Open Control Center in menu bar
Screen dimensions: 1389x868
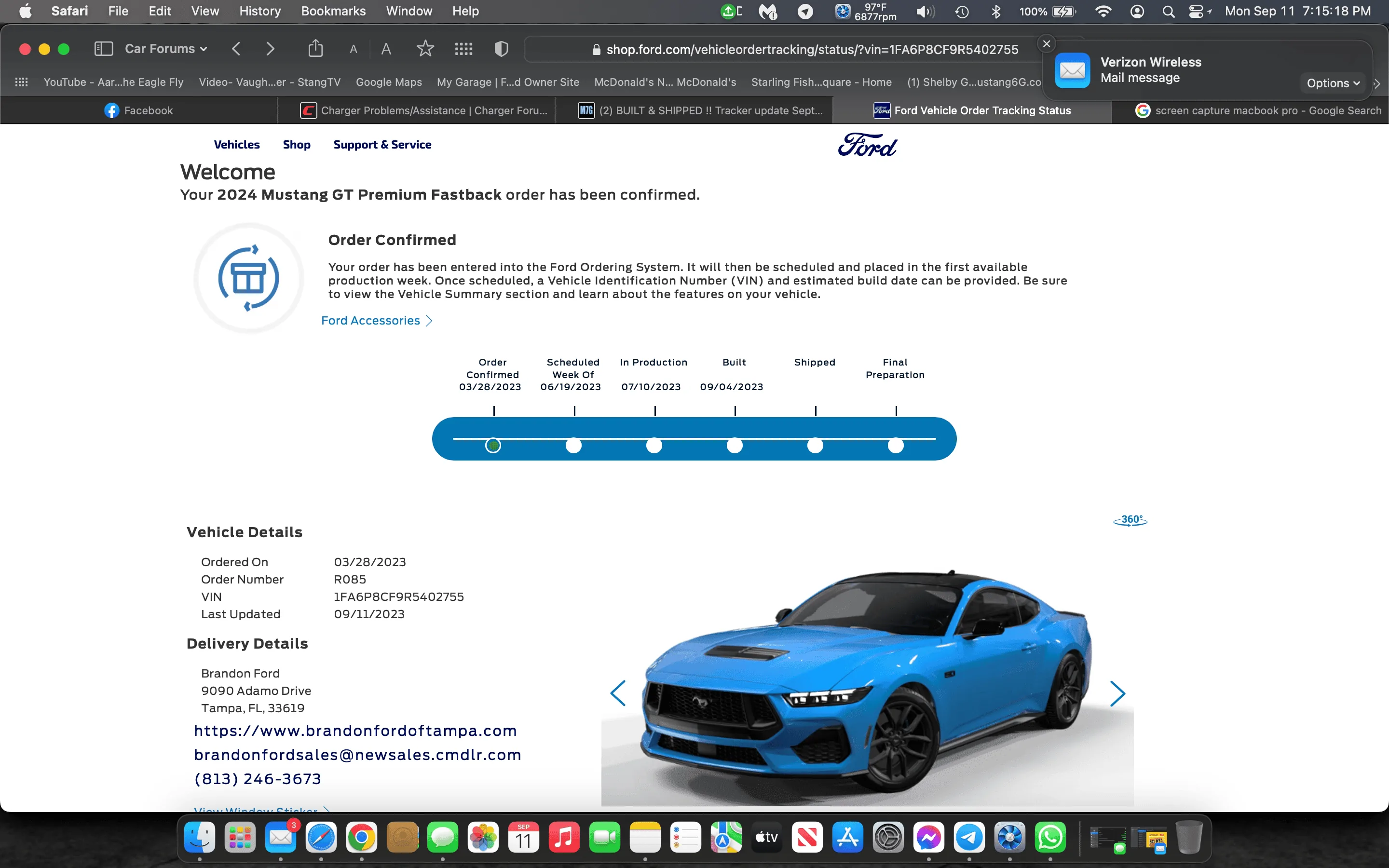[1196, 12]
